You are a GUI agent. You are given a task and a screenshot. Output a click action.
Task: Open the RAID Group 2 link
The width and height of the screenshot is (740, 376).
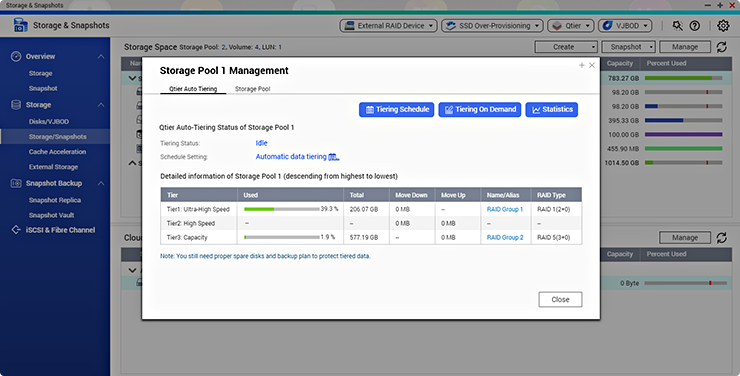click(505, 237)
